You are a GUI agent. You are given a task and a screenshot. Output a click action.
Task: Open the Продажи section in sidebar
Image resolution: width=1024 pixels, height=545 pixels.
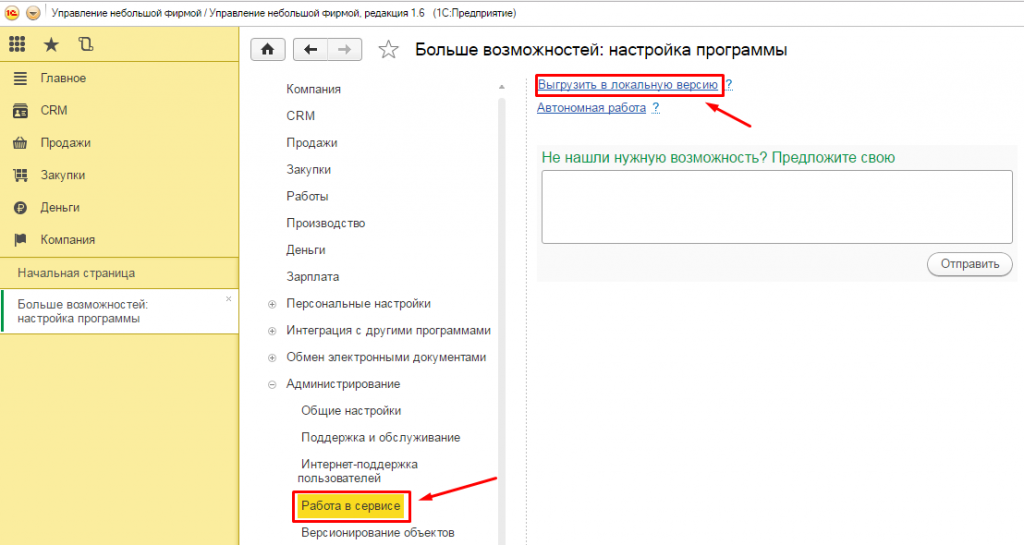[65, 143]
